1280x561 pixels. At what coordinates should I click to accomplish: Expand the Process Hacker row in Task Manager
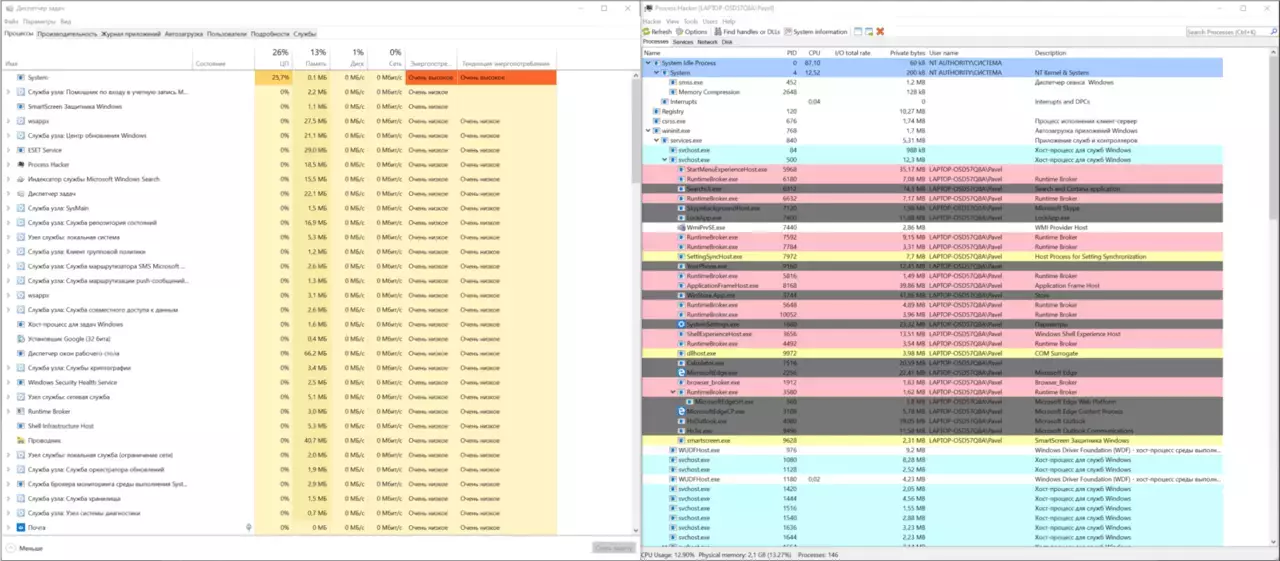click(8, 164)
